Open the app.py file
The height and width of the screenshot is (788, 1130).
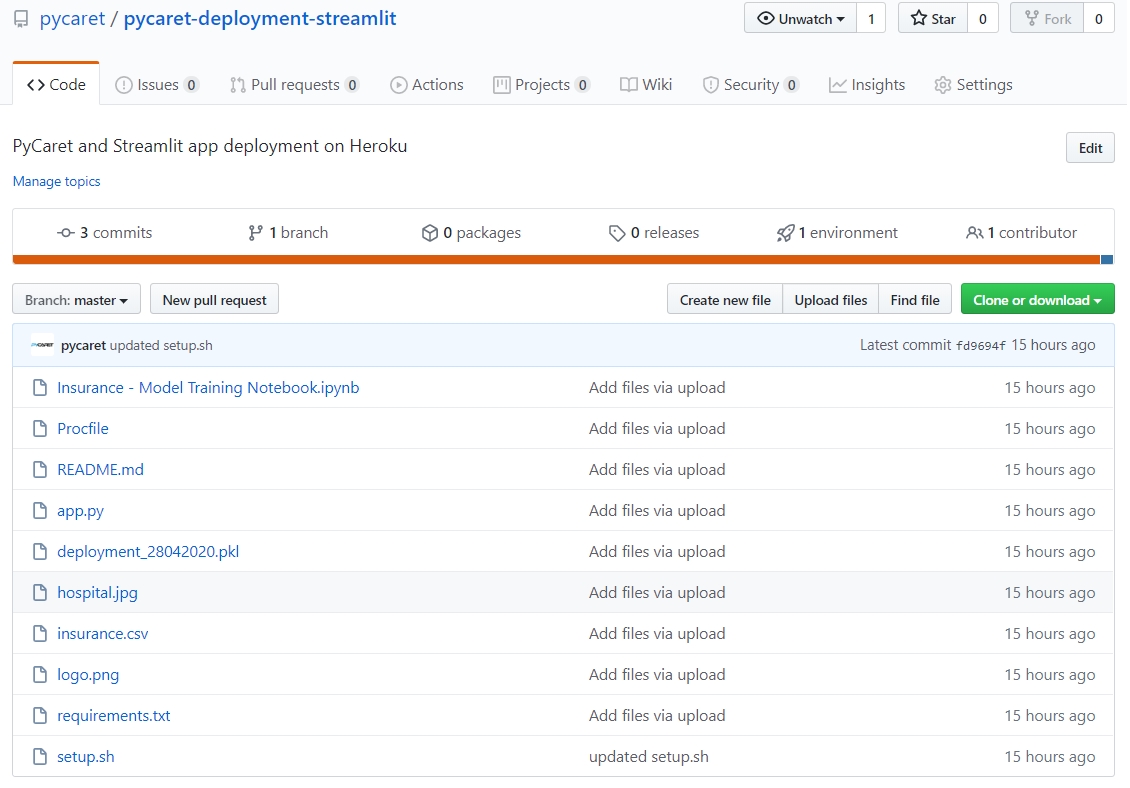pos(80,511)
